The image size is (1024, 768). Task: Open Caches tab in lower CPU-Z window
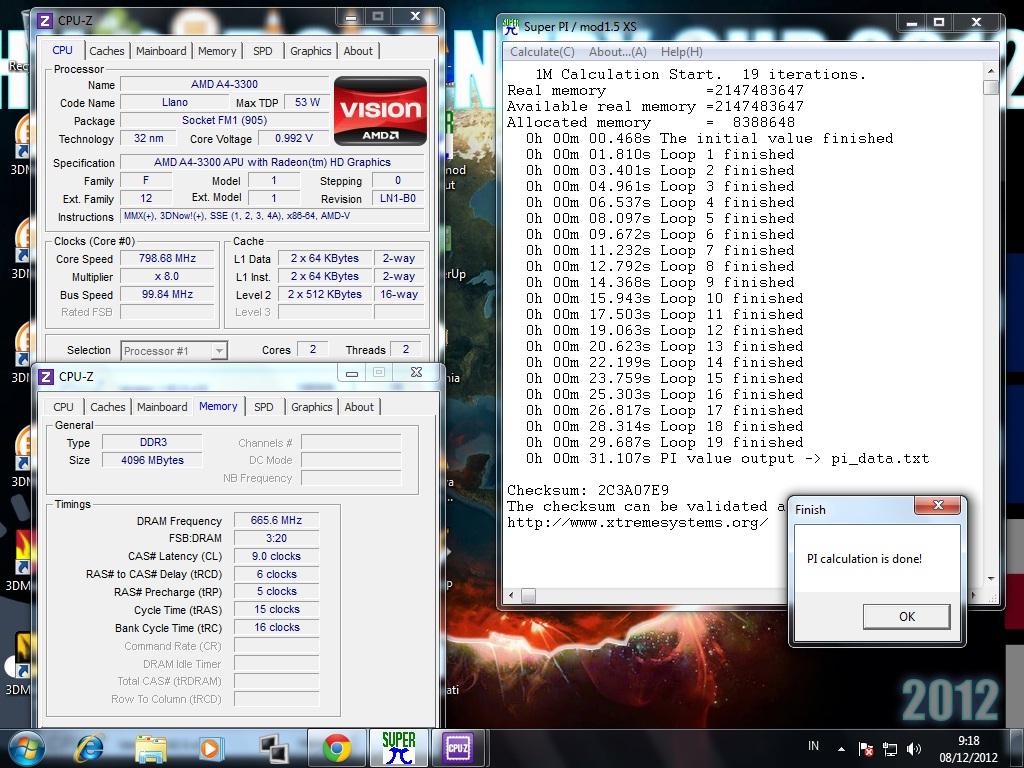108,407
